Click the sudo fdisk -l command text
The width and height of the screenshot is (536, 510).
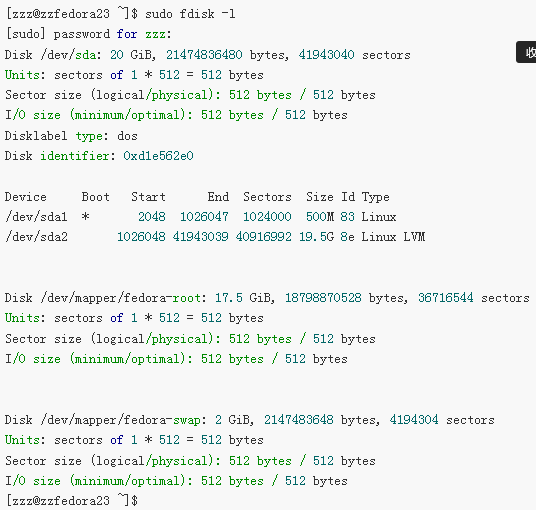click(190, 14)
